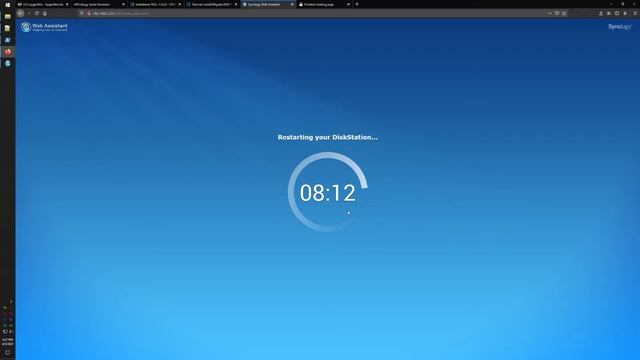
Task: Open a new browser tab
Action: coord(357,4)
